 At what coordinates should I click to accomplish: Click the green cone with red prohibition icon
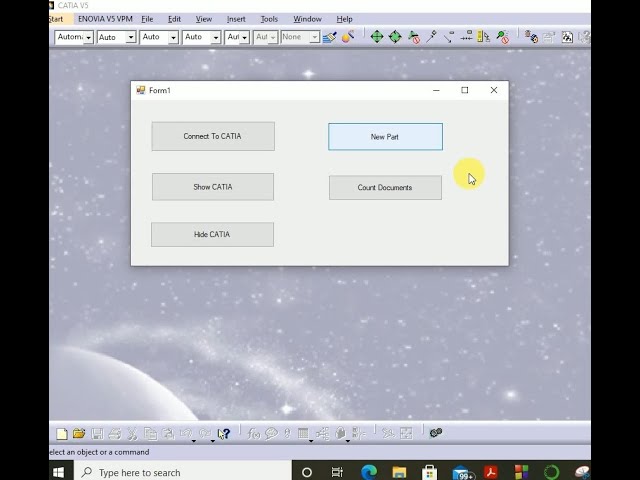point(414,37)
